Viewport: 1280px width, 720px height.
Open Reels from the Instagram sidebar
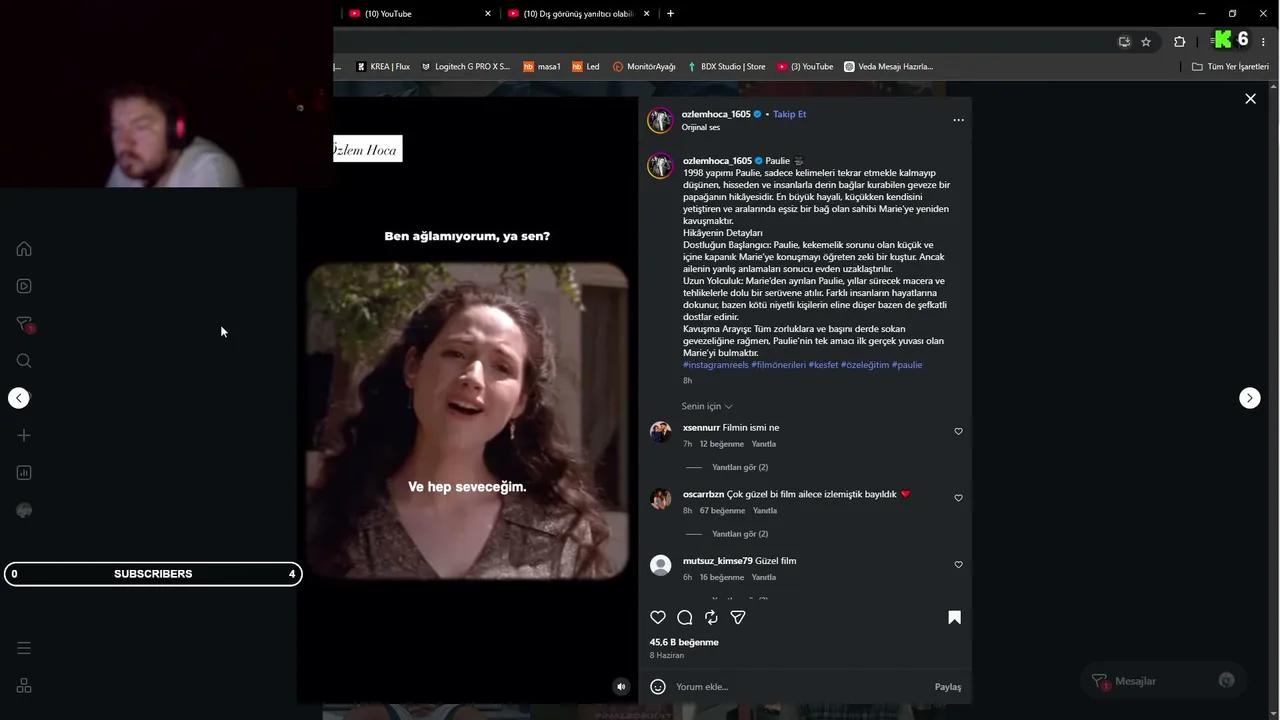click(24, 286)
